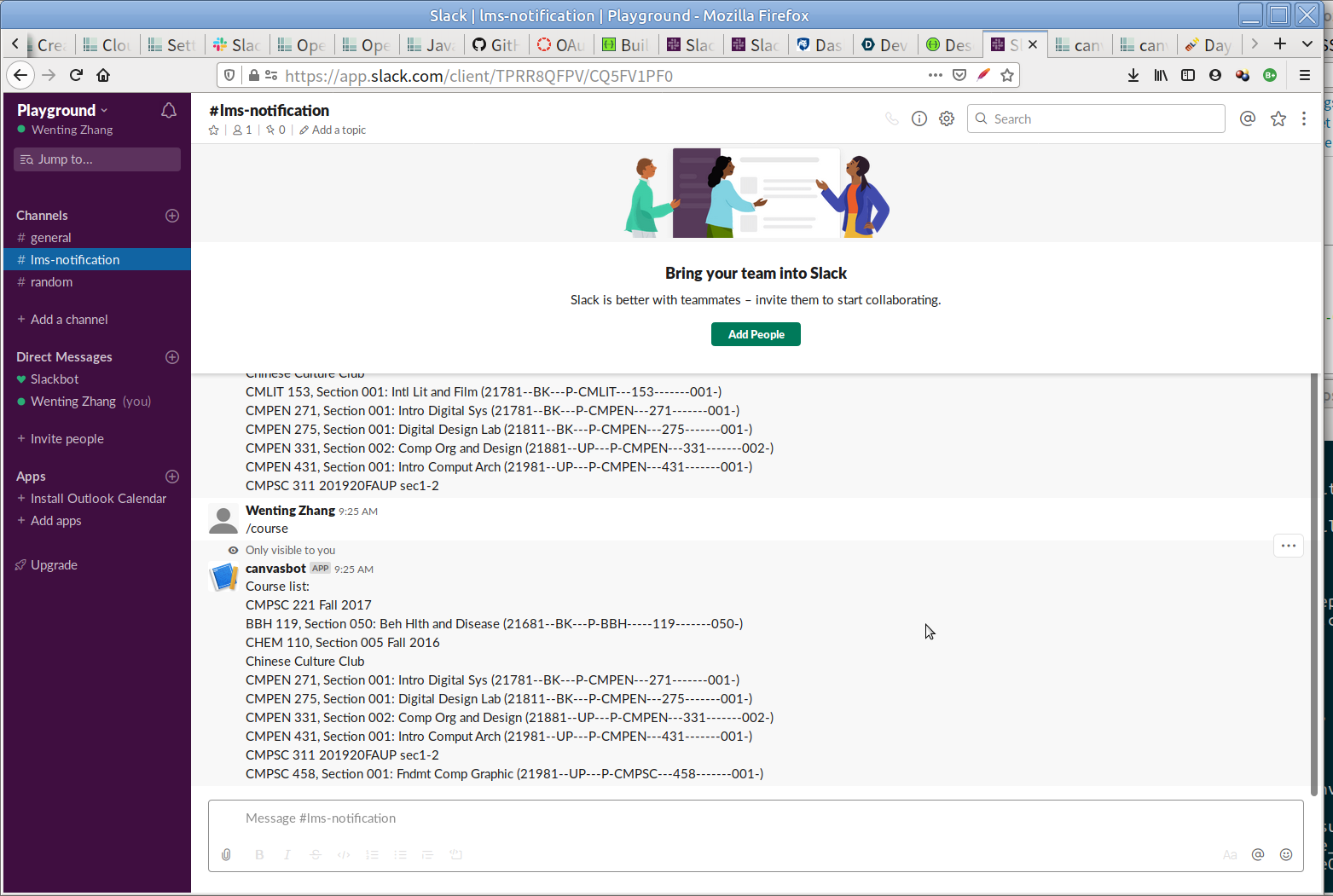Click the Add People button
Screen dimensions: 1333x896
coord(756,334)
